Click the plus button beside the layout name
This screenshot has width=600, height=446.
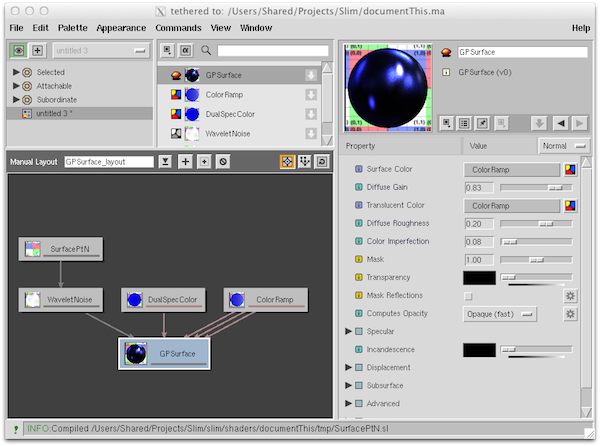point(185,161)
